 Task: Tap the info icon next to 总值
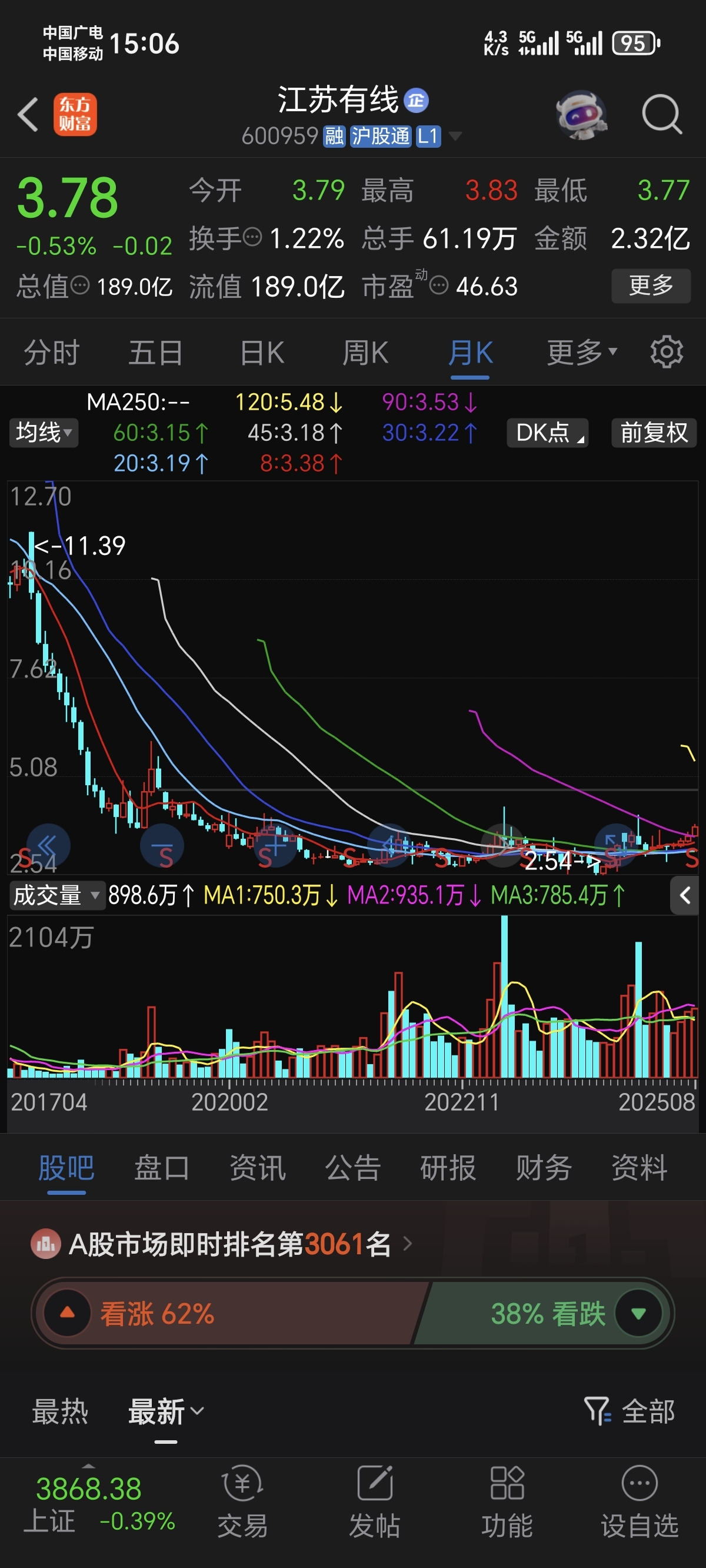coord(80,284)
